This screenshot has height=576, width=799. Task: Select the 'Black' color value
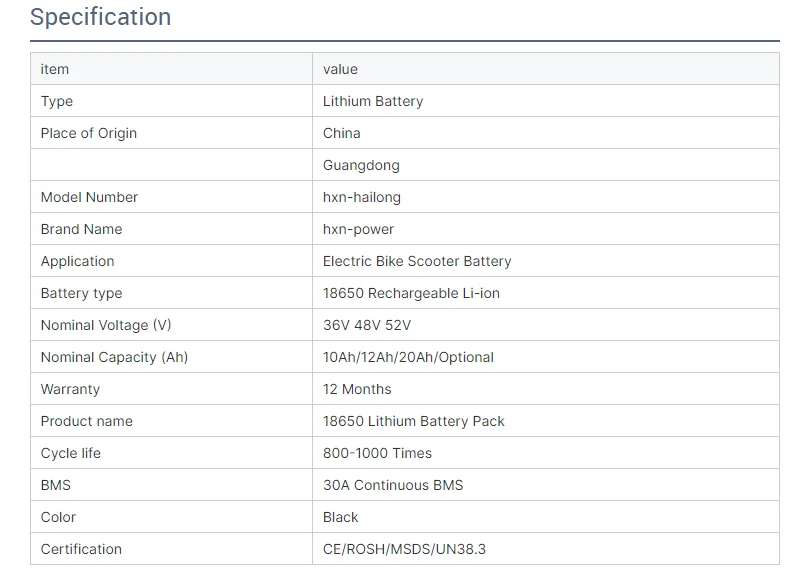340,517
